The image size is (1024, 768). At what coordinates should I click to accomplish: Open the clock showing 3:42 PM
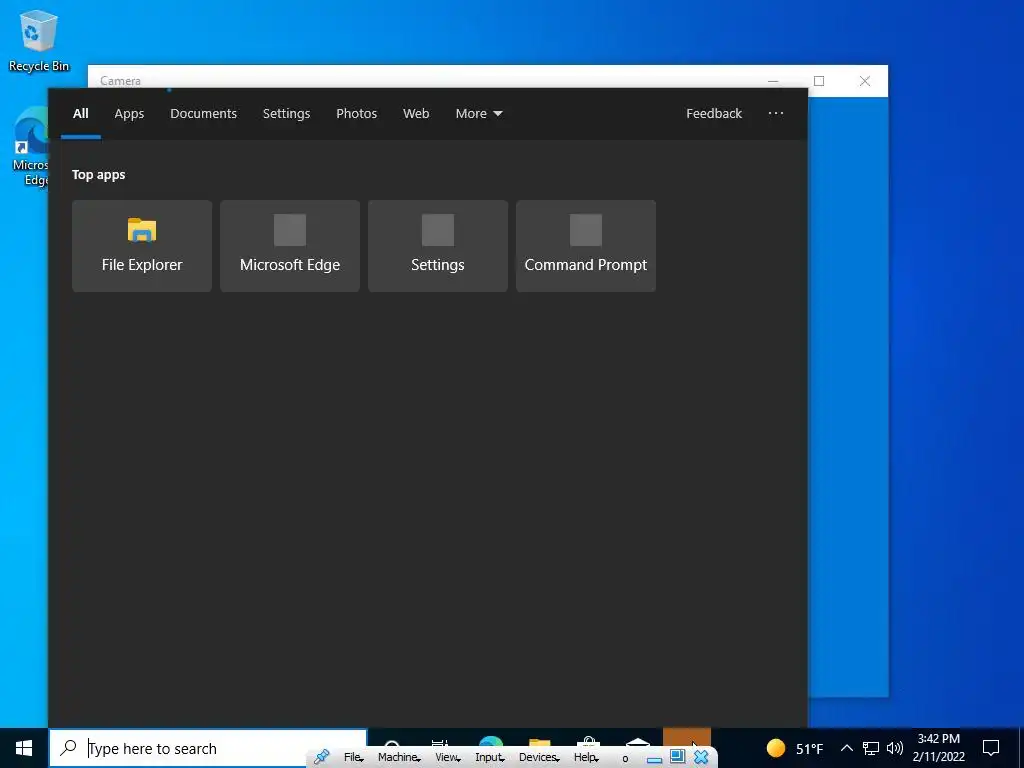coord(938,748)
